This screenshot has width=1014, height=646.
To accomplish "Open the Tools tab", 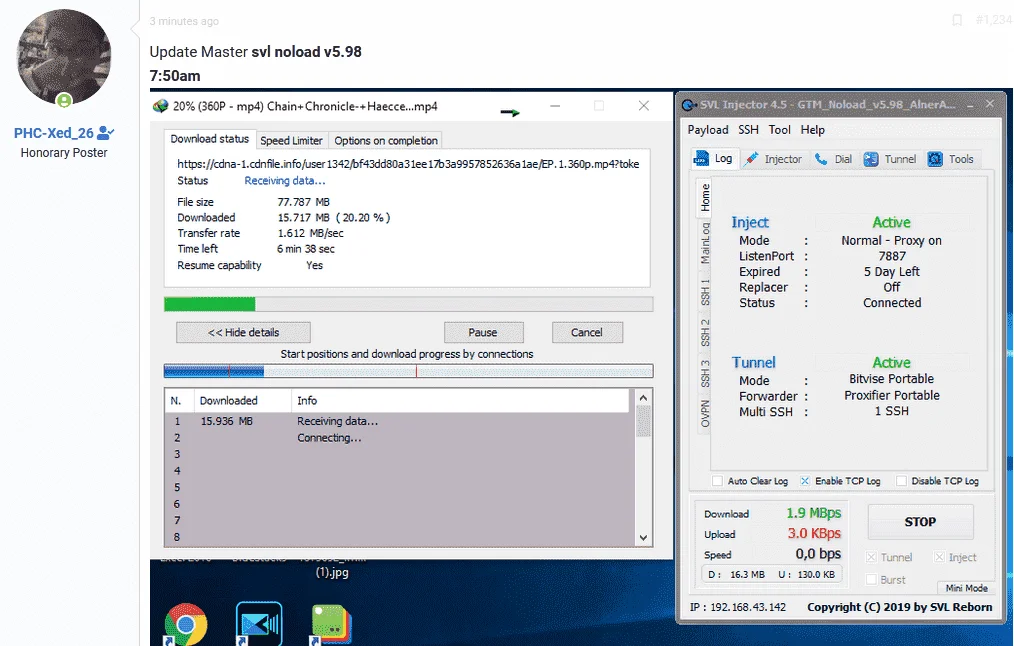I will (x=951, y=159).
